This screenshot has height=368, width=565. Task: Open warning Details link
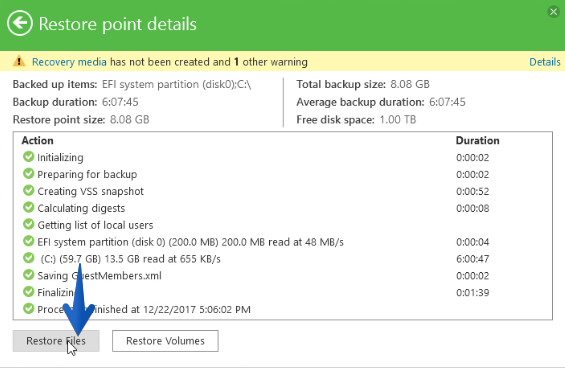coord(544,62)
